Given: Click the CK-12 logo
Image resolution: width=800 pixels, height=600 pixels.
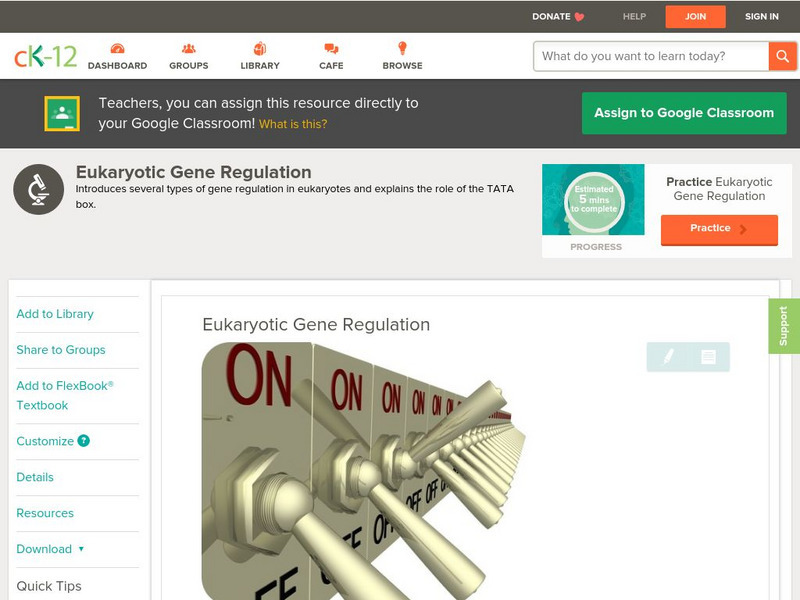Looking at the screenshot, I should tap(45, 56).
